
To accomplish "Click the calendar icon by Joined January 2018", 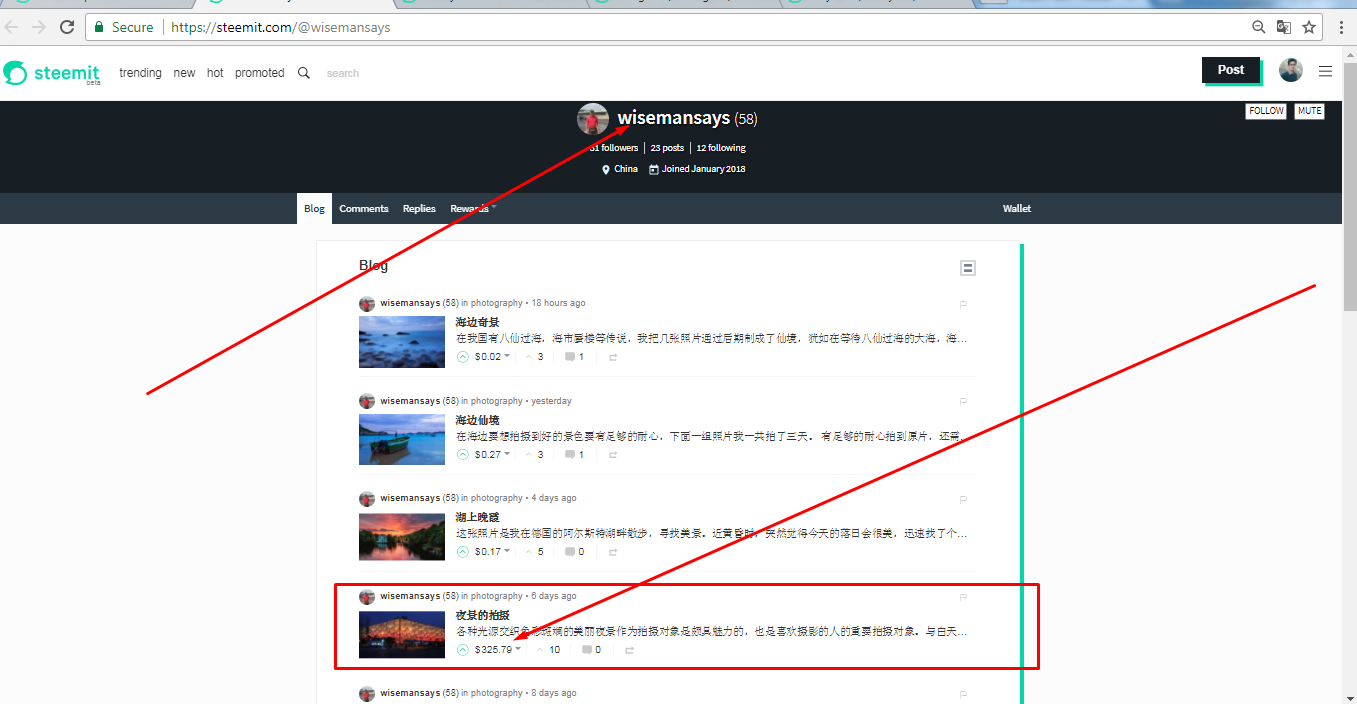I will pyautogui.click(x=654, y=169).
